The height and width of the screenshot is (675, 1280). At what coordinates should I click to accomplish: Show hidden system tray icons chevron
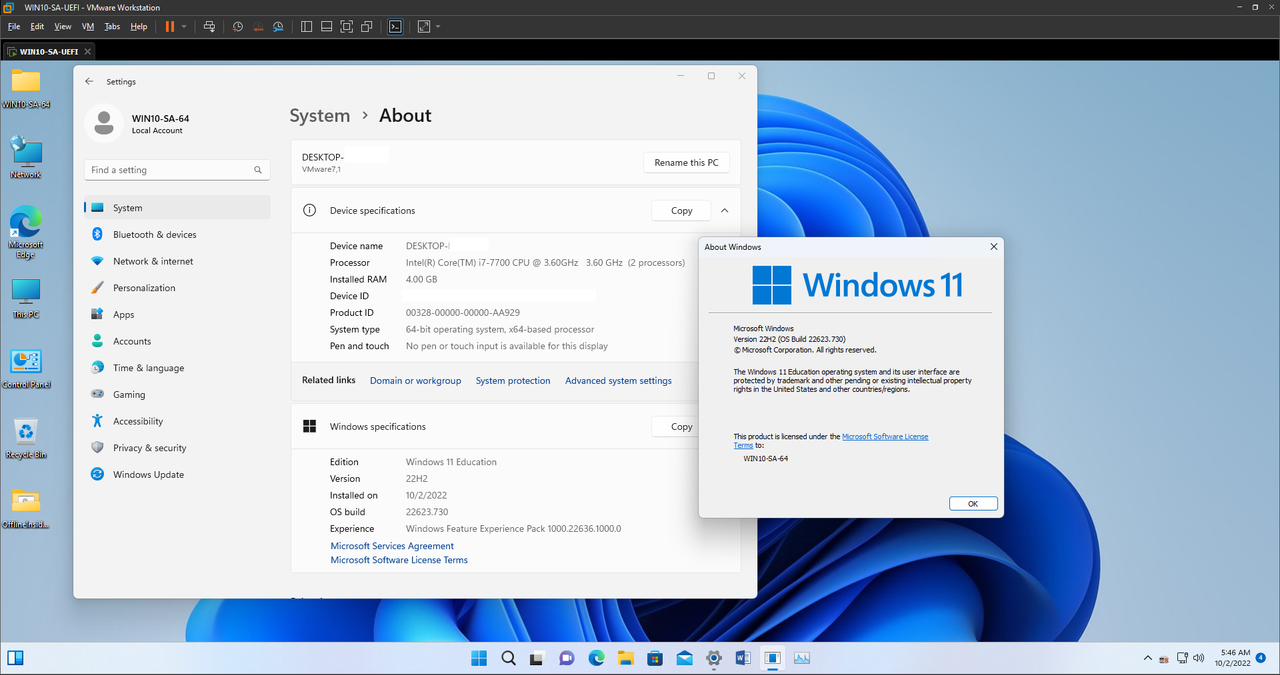[1148, 658]
